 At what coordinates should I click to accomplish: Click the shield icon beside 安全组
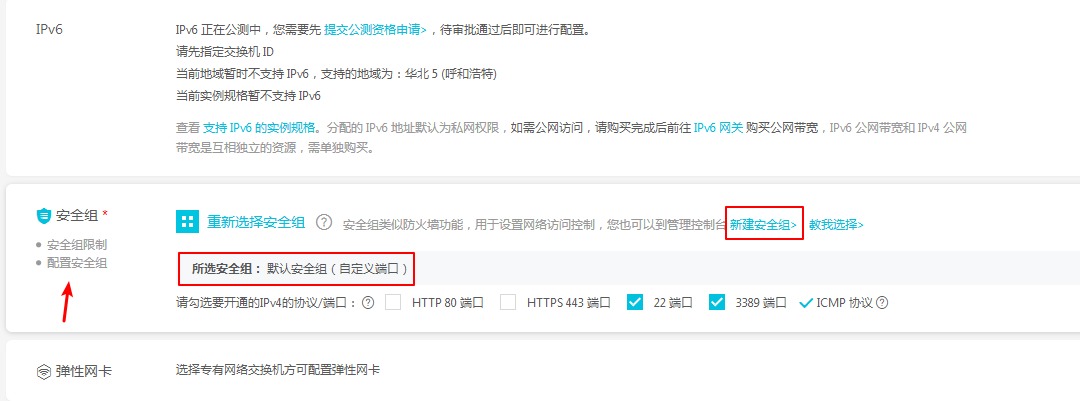click(43, 216)
